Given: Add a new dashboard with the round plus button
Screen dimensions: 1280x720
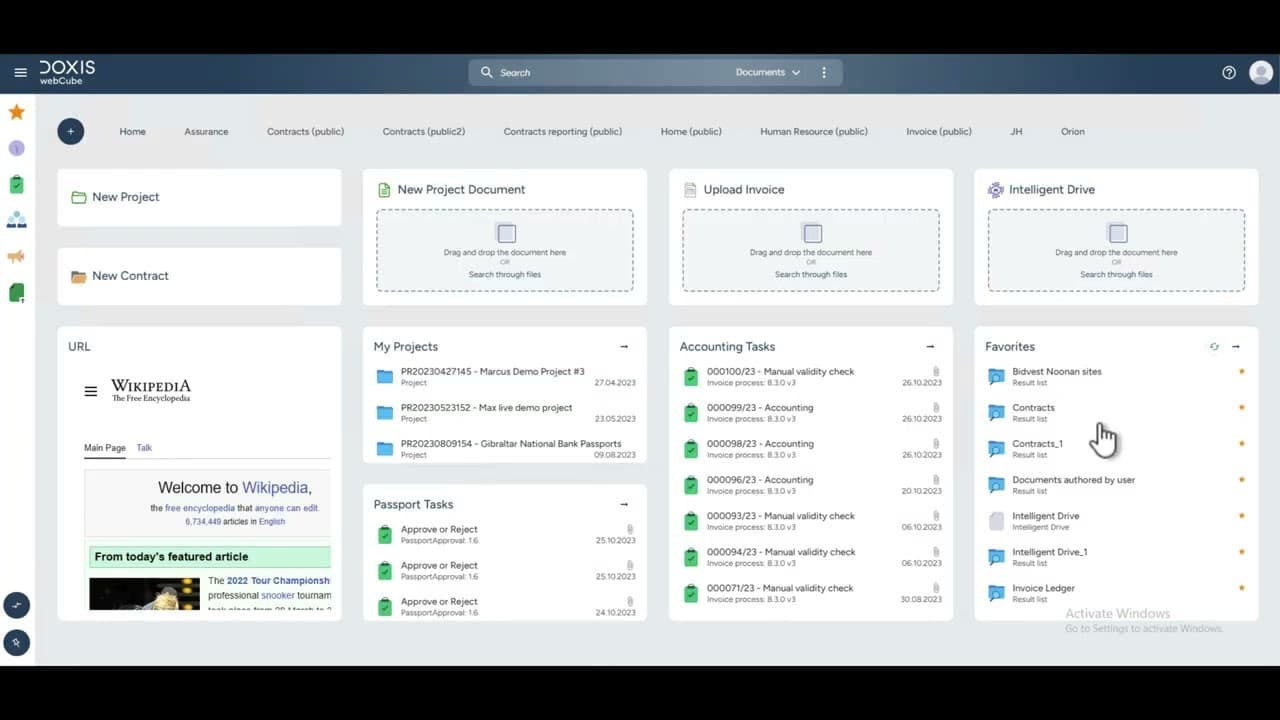Looking at the screenshot, I should point(71,131).
